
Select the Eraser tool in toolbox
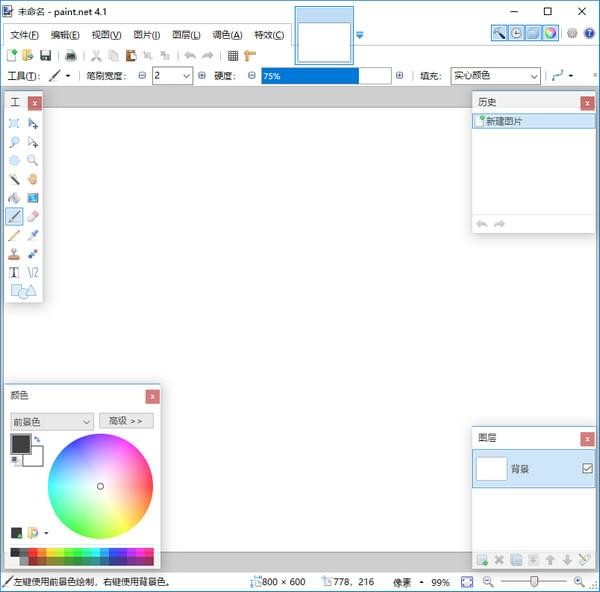33,216
